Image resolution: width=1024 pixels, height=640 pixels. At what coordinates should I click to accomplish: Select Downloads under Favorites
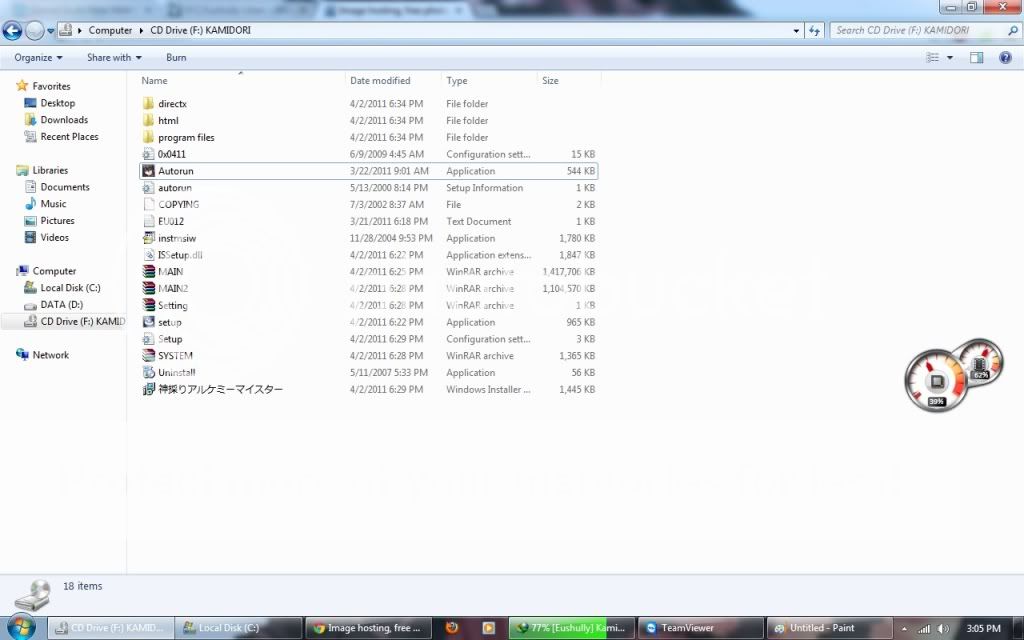coord(64,120)
